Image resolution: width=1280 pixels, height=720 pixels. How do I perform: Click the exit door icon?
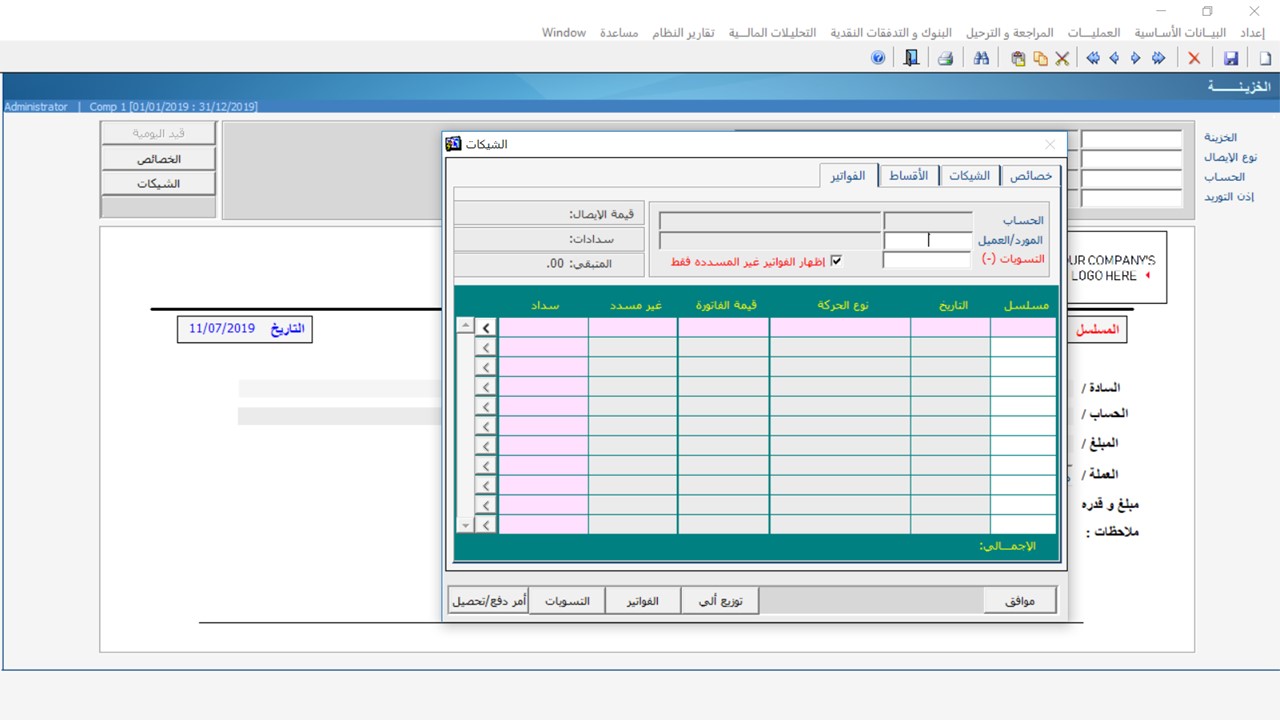[x=910, y=59]
